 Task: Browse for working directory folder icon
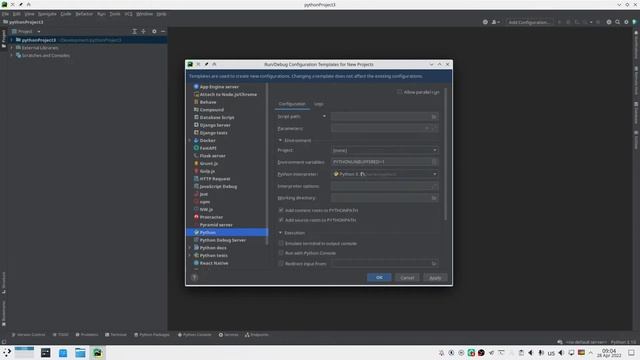434,198
